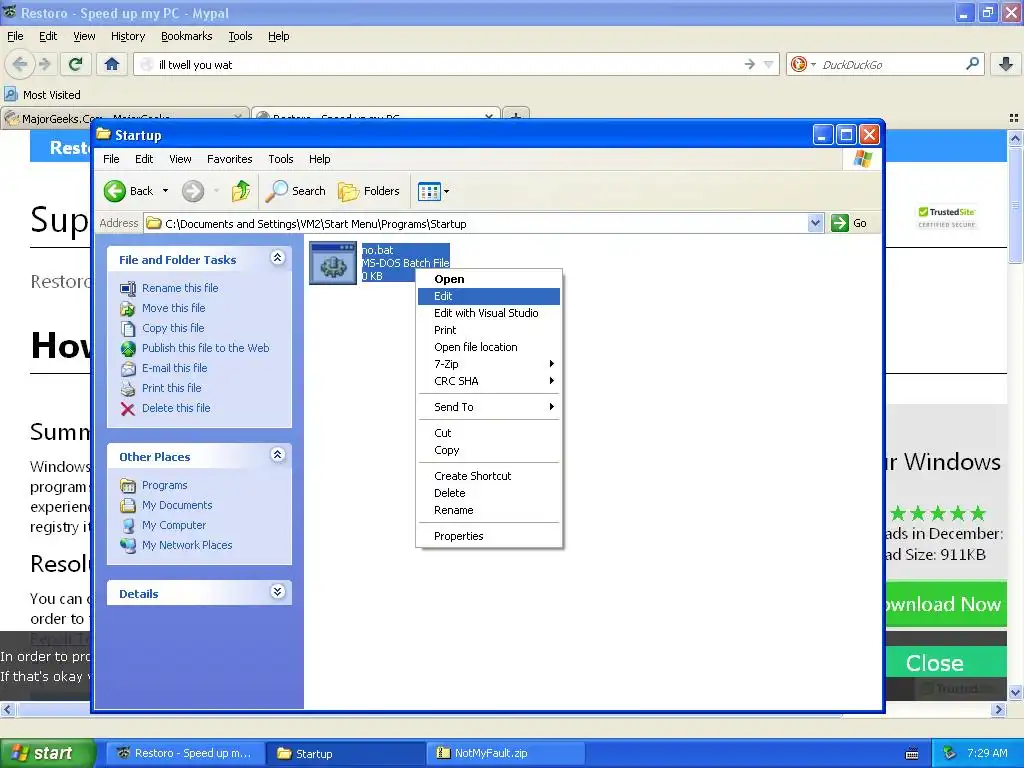Click the DuckDuckGo search field
This screenshot has height=768, width=1024.
tap(888, 65)
